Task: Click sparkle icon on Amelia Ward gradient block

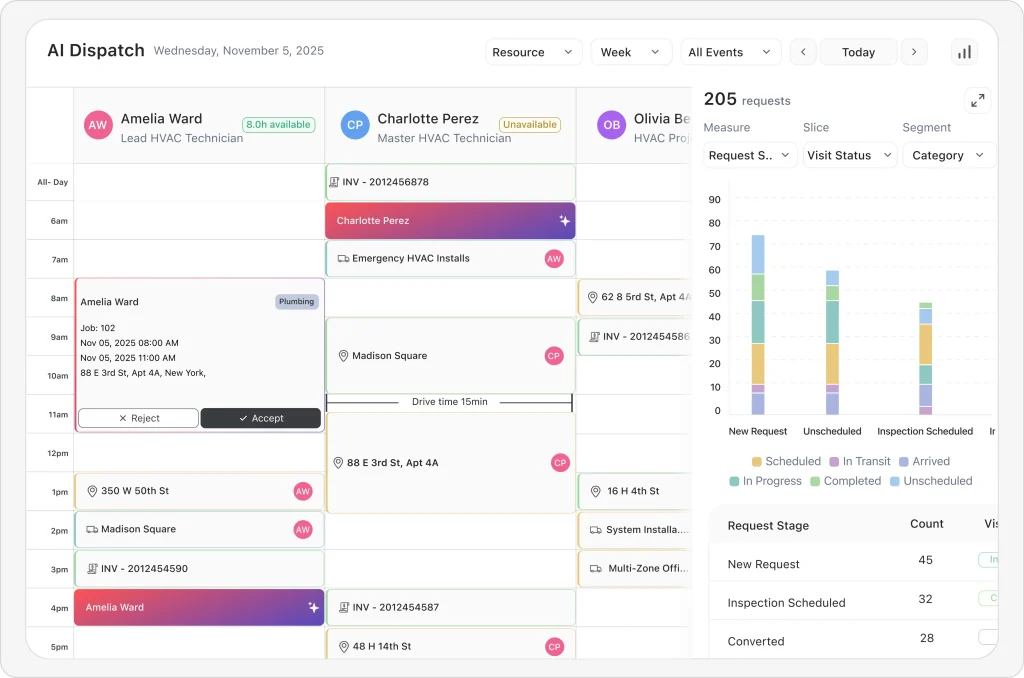Action: [313, 607]
